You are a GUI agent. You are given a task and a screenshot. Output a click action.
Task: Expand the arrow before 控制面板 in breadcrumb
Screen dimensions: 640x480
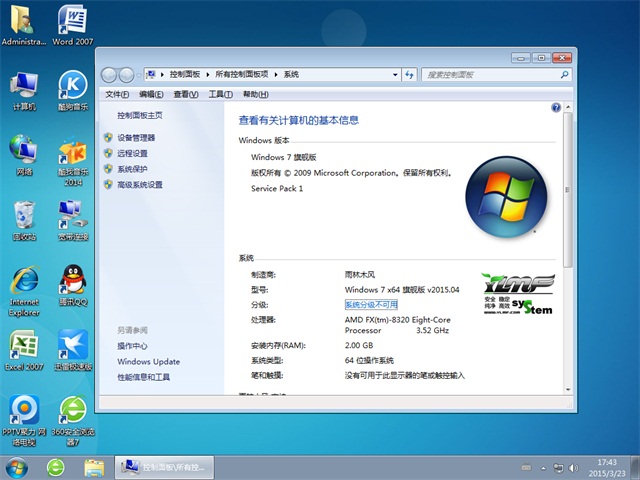[x=162, y=75]
